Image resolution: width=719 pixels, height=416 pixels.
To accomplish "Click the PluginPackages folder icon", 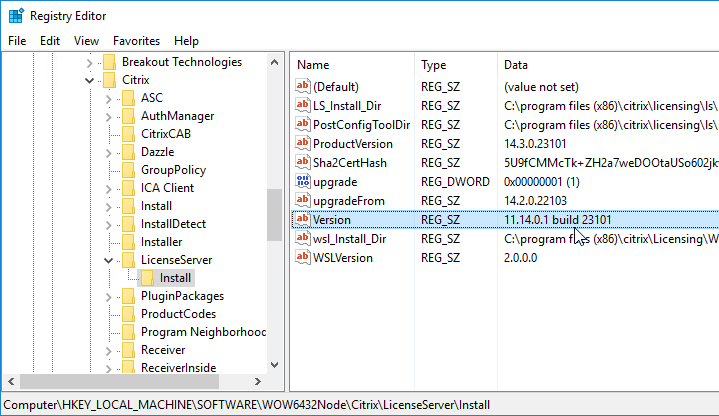I will click(128, 296).
